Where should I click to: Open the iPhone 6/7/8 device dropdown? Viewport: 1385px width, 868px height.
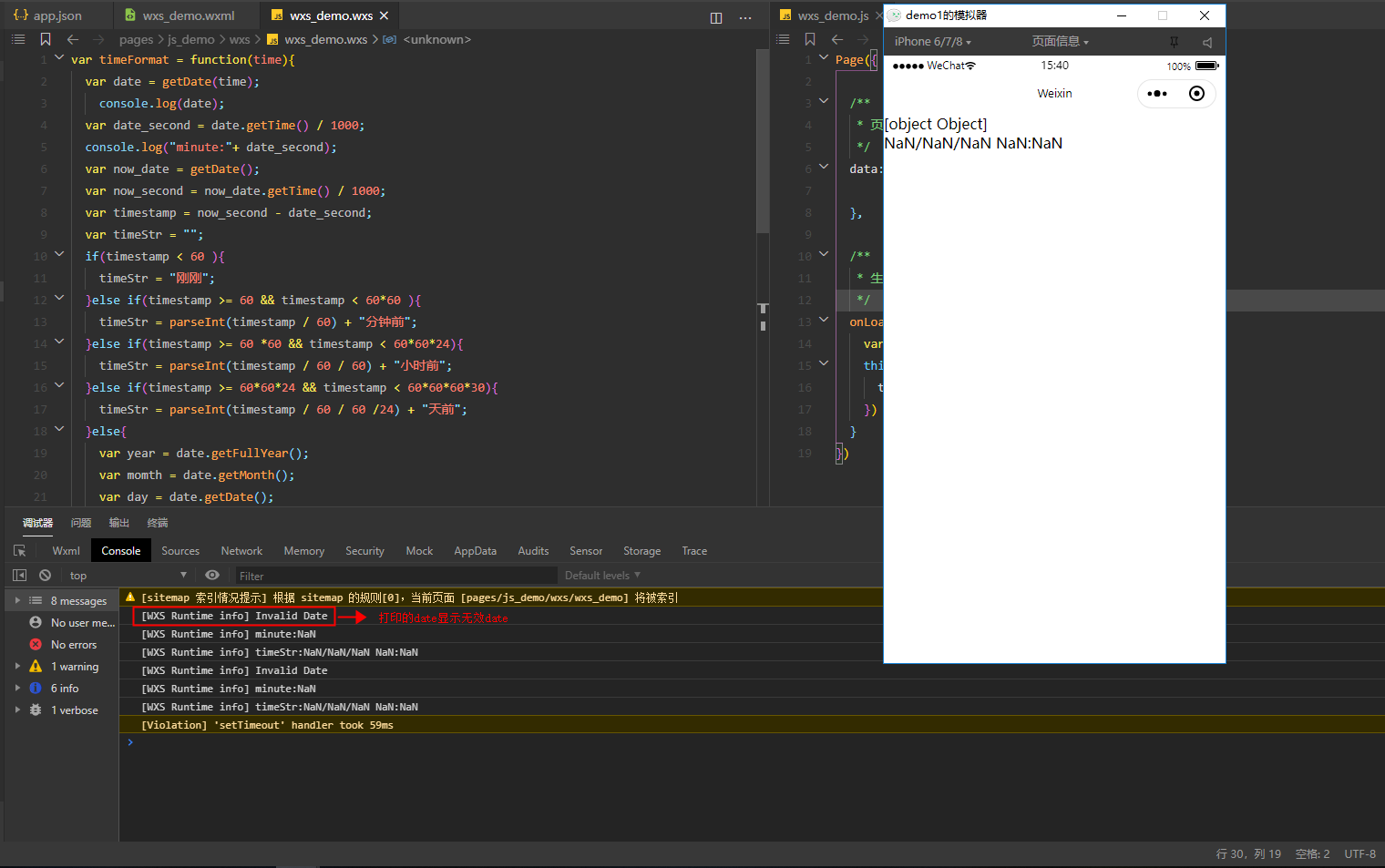tap(933, 42)
